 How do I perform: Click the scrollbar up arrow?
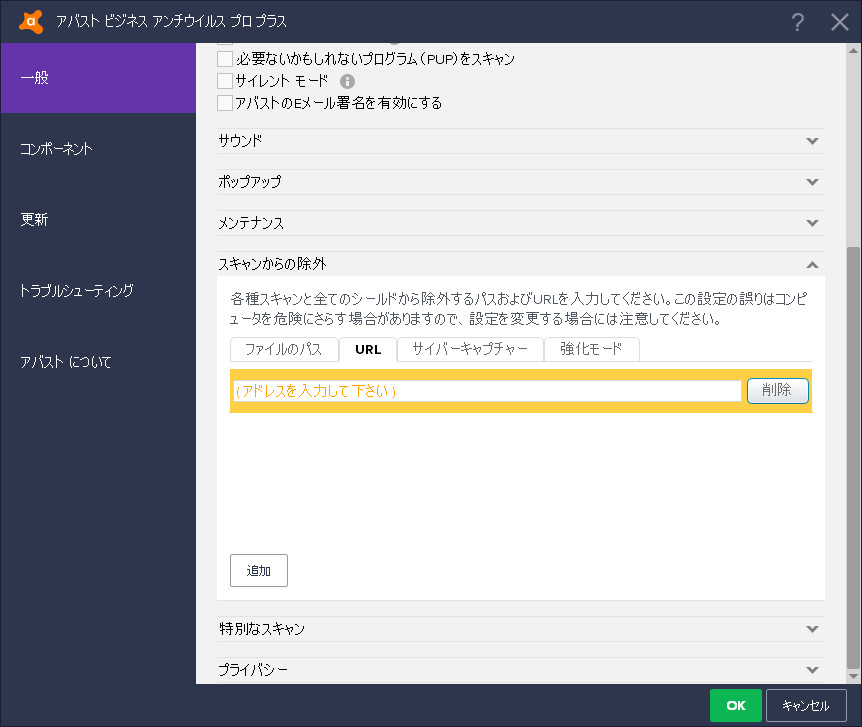coord(853,51)
